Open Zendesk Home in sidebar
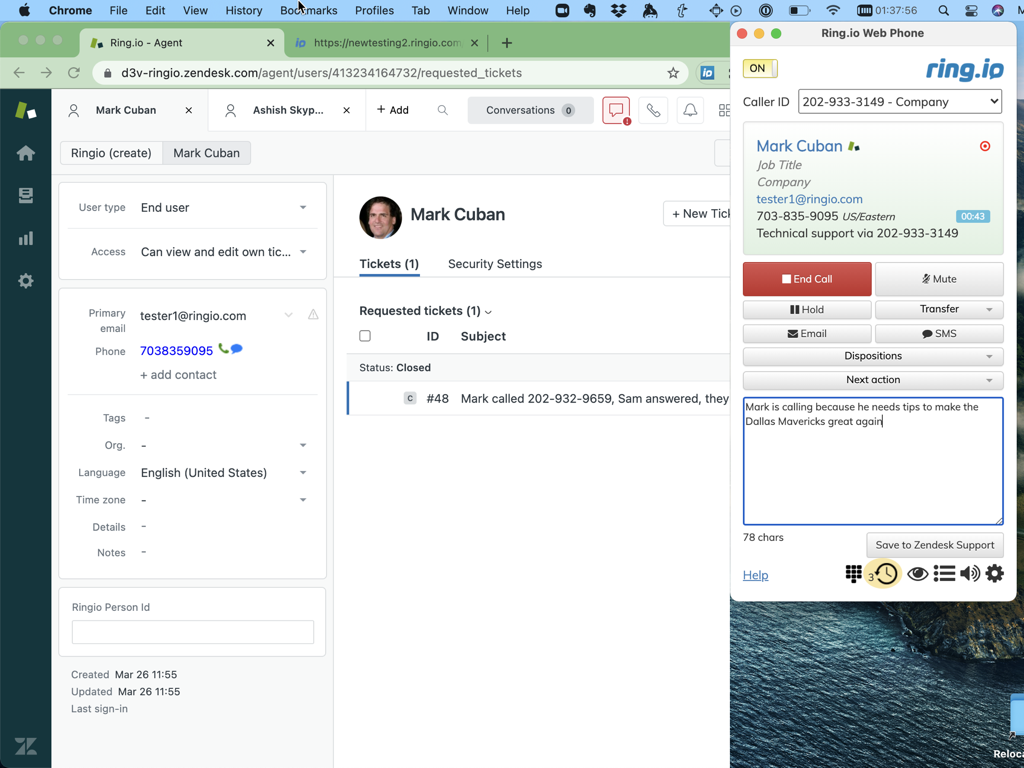The image size is (1024, 768). [x=26, y=153]
